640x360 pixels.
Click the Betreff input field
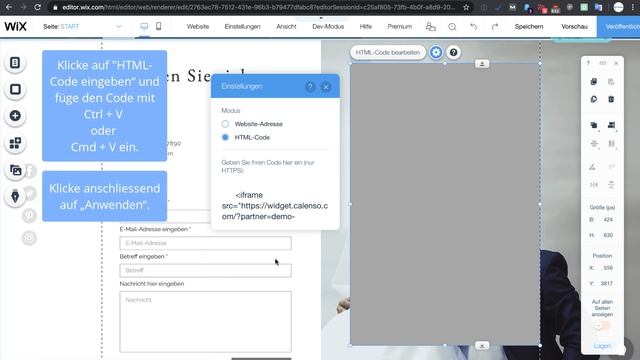205,271
